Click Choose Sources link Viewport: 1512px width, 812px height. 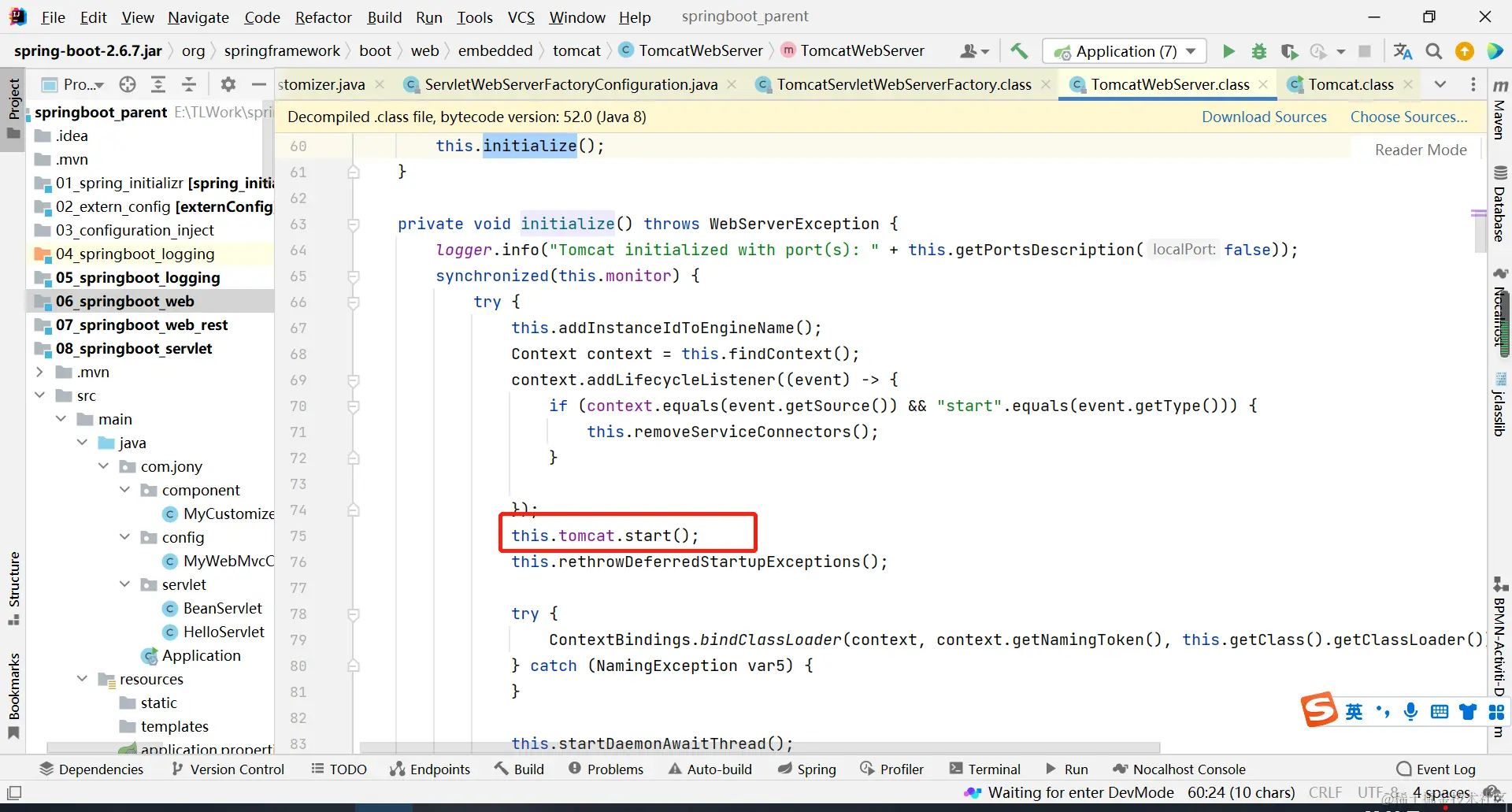(1409, 117)
